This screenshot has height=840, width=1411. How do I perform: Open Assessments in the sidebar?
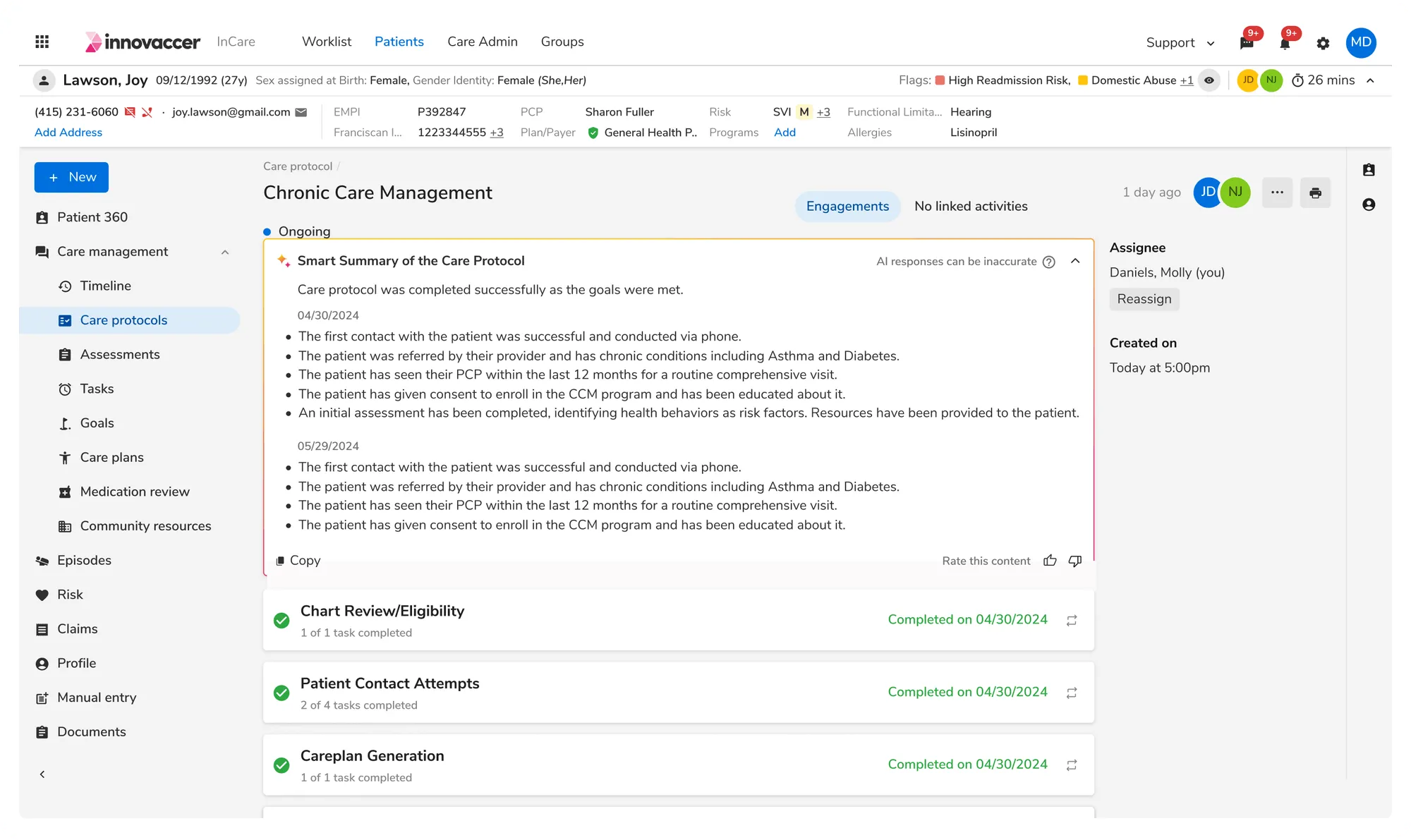tap(120, 354)
